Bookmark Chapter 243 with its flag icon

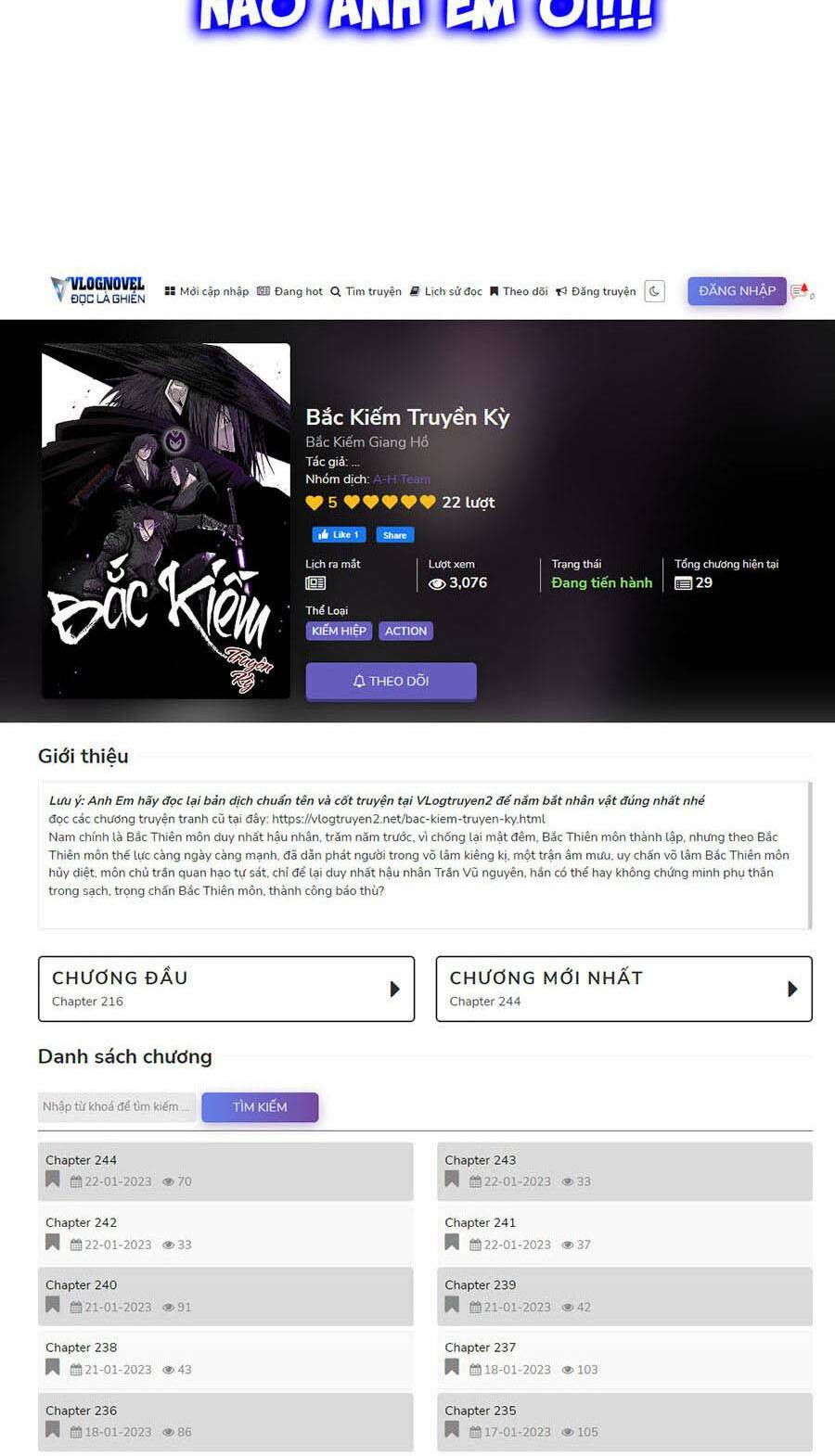pyautogui.click(x=452, y=1180)
